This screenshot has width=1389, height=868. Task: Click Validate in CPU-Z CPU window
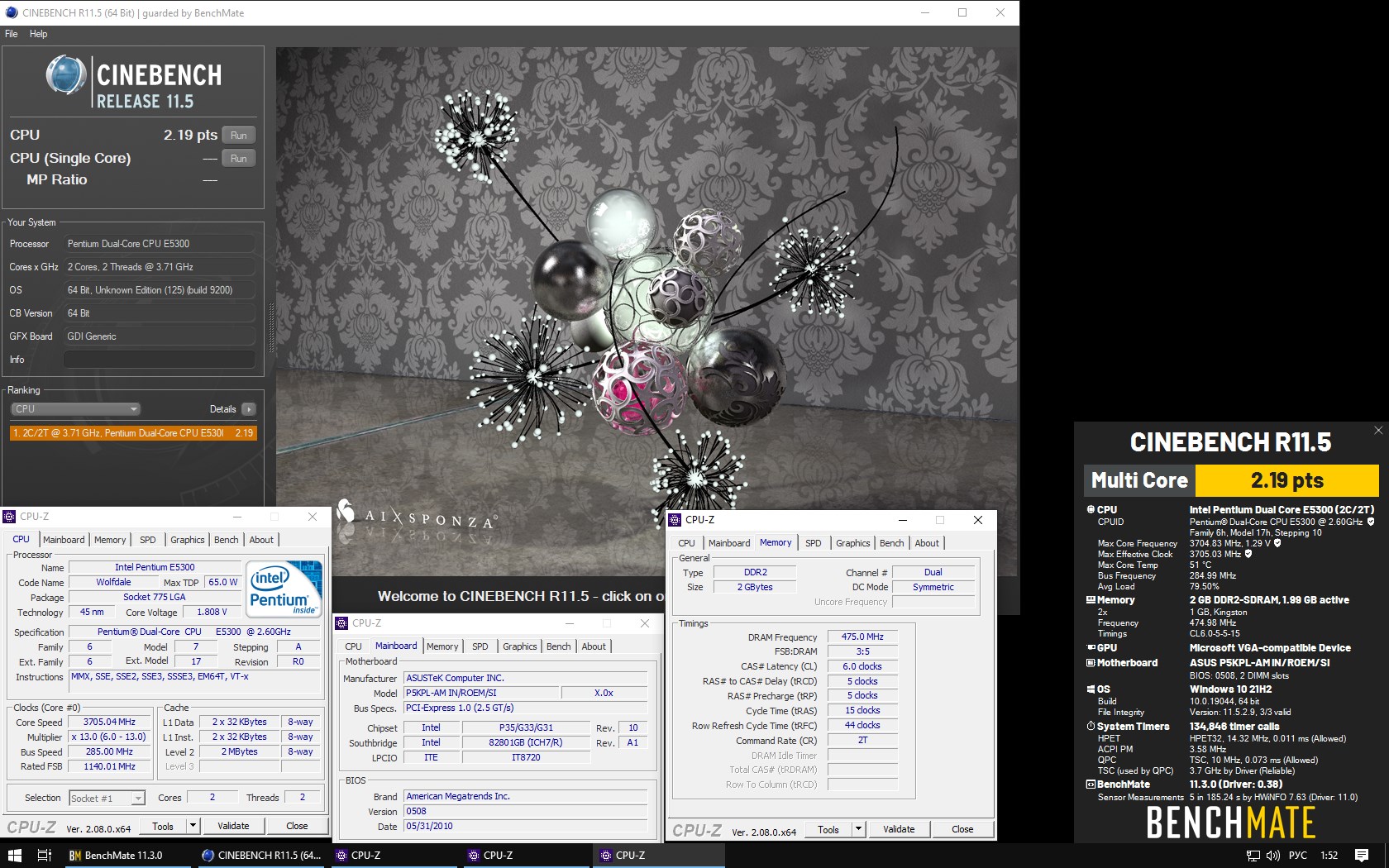pos(233,826)
